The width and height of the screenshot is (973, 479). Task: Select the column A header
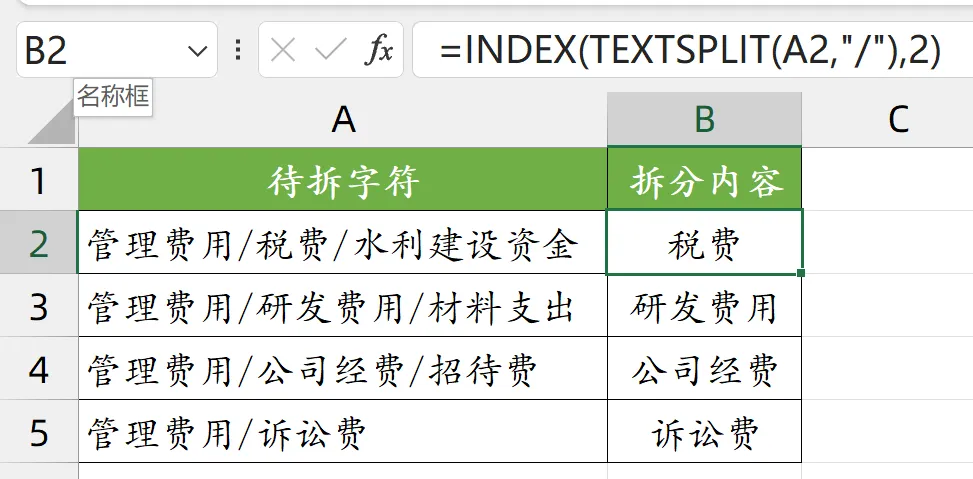coord(343,119)
